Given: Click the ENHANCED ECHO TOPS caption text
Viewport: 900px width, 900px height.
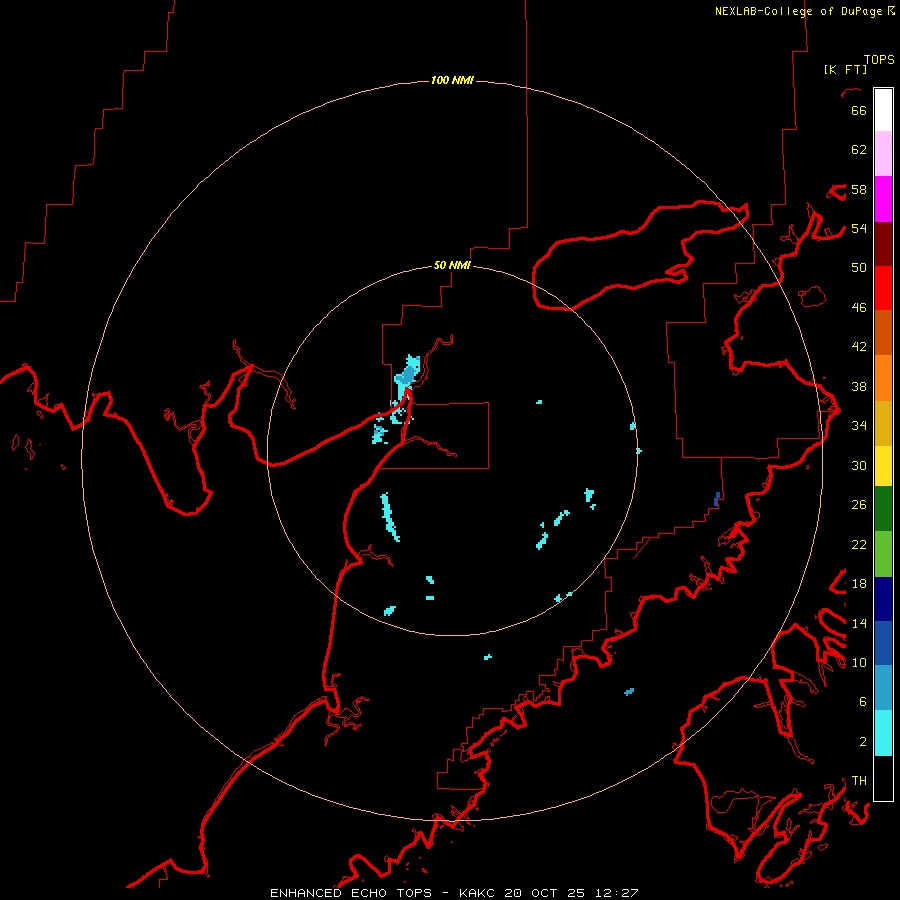Looking at the screenshot, I should pyautogui.click(x=351, y=893).
